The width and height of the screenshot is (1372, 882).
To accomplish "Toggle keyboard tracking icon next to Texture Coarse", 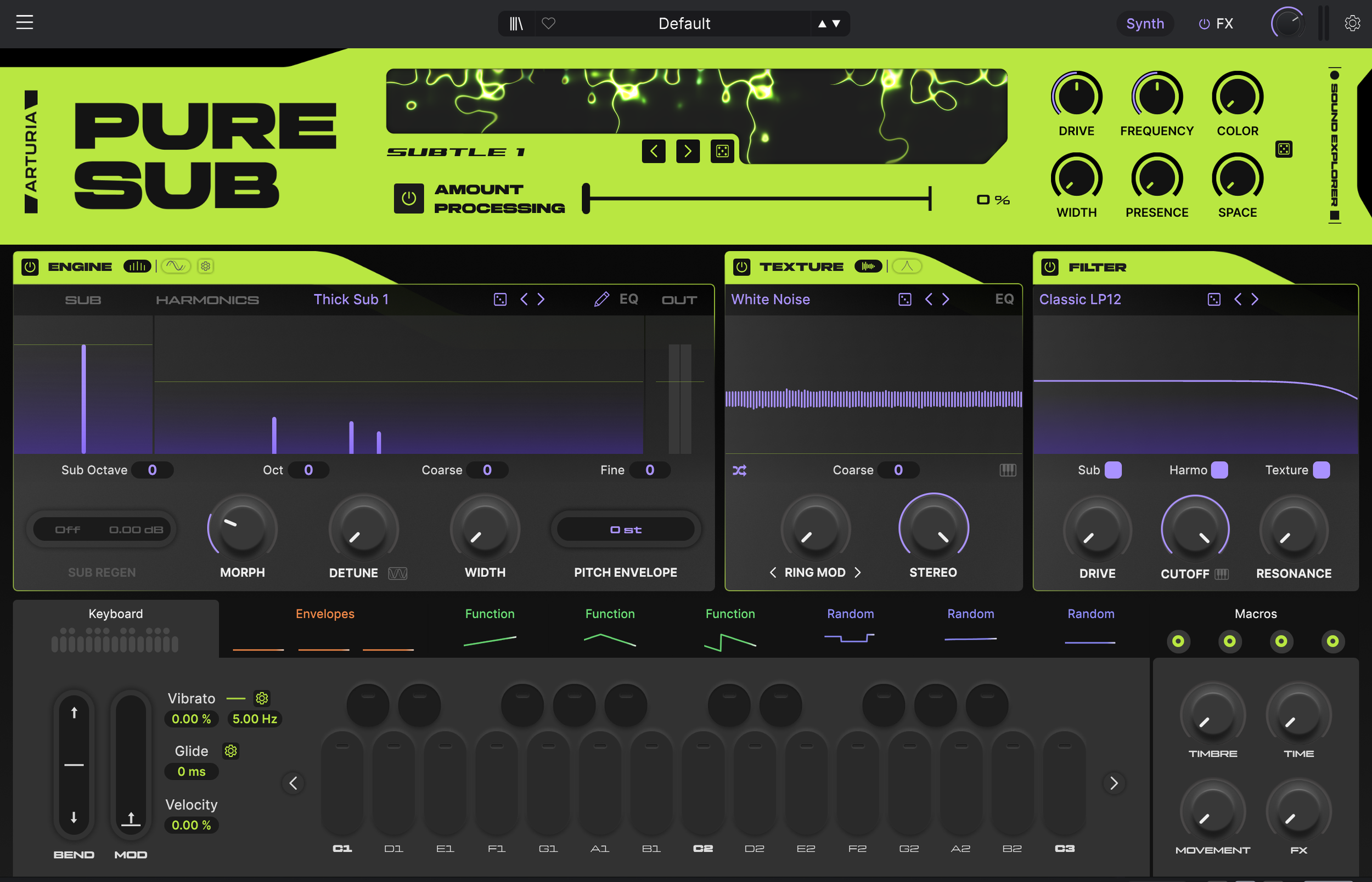I will coord(1008,470).
